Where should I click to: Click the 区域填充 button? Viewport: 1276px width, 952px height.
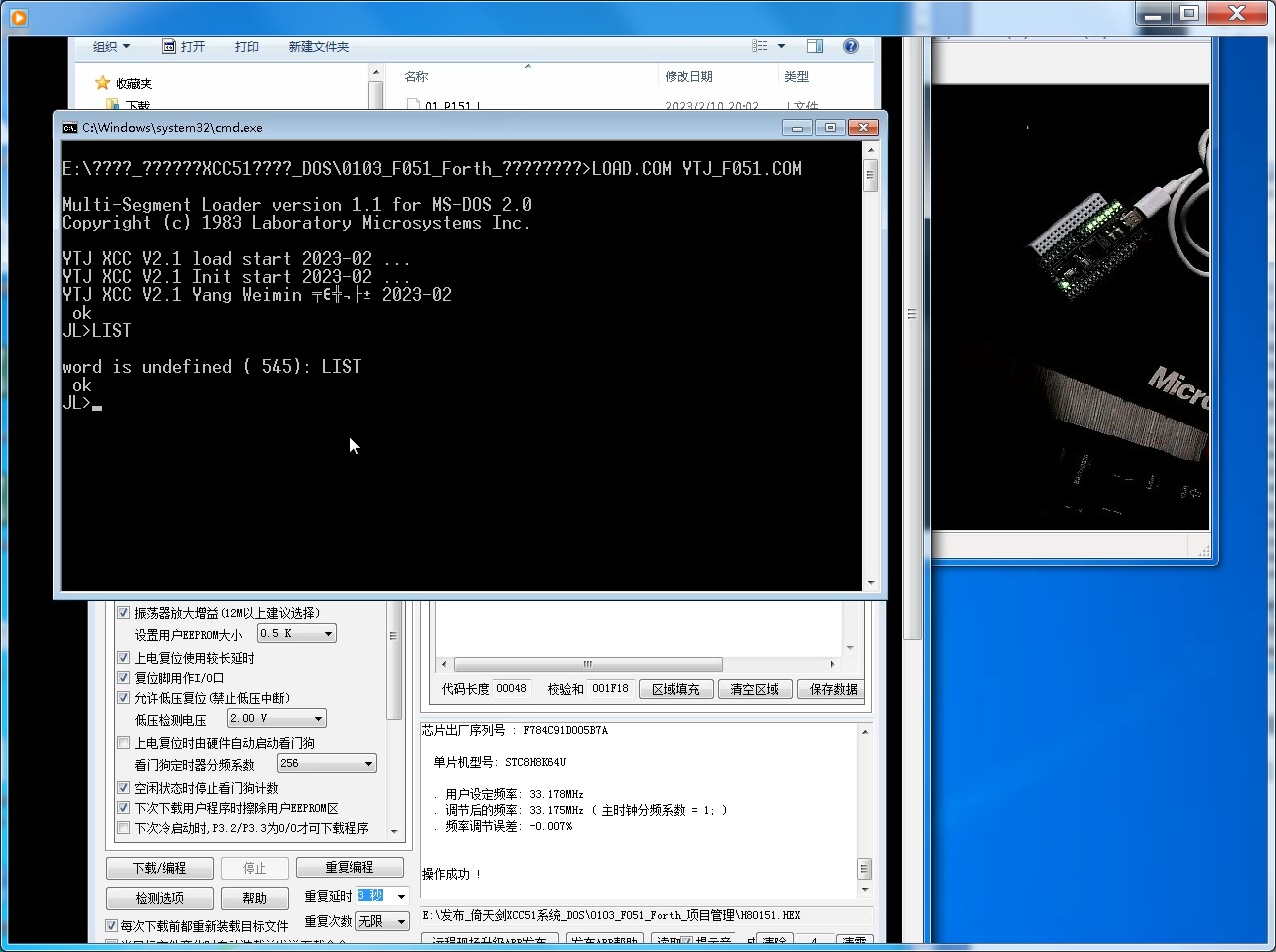click(x=676, y=689)
